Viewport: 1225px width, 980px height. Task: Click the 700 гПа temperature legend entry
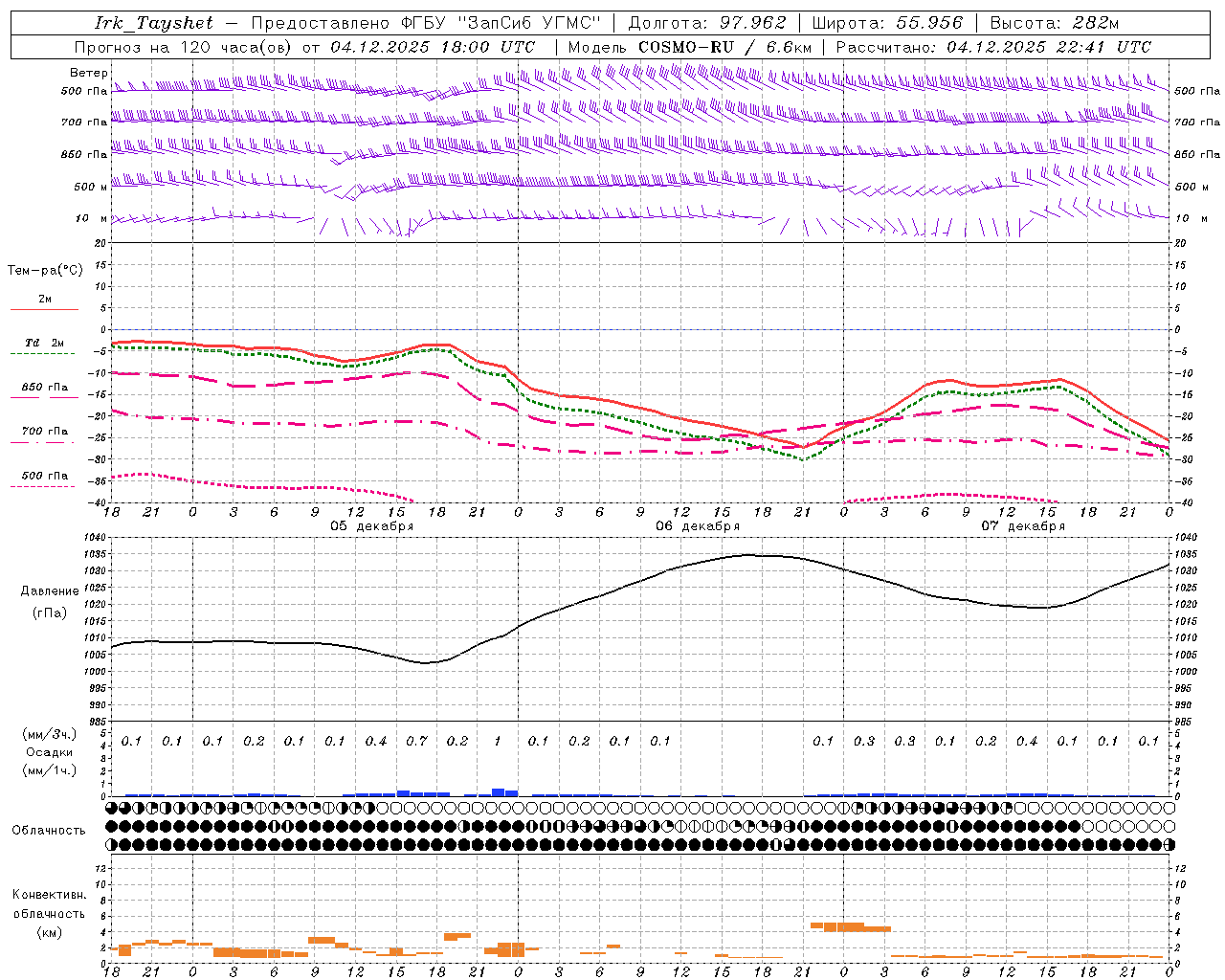click(x=44, y=431)
